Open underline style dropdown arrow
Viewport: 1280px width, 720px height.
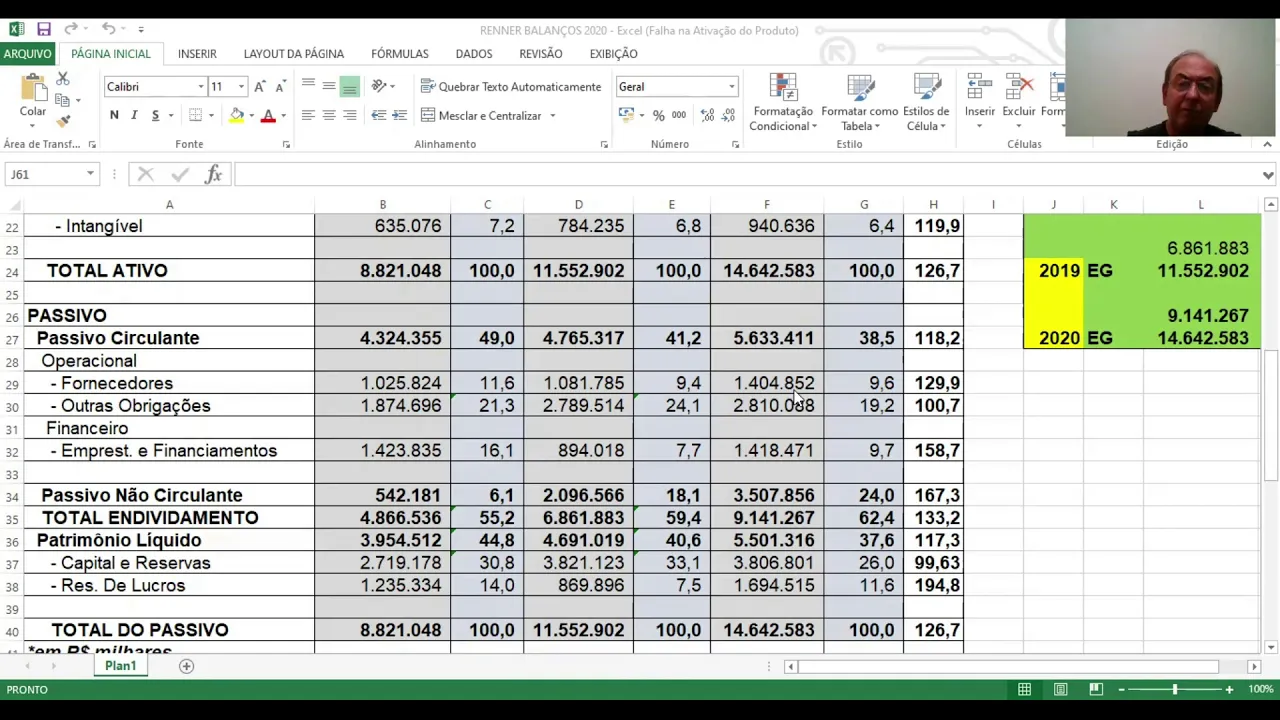click(170, 116)
